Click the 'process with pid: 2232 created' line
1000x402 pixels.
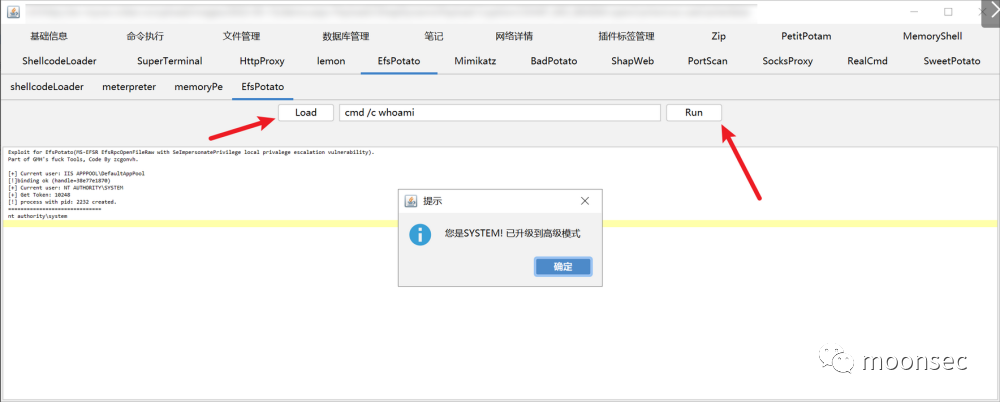(62, 202)
